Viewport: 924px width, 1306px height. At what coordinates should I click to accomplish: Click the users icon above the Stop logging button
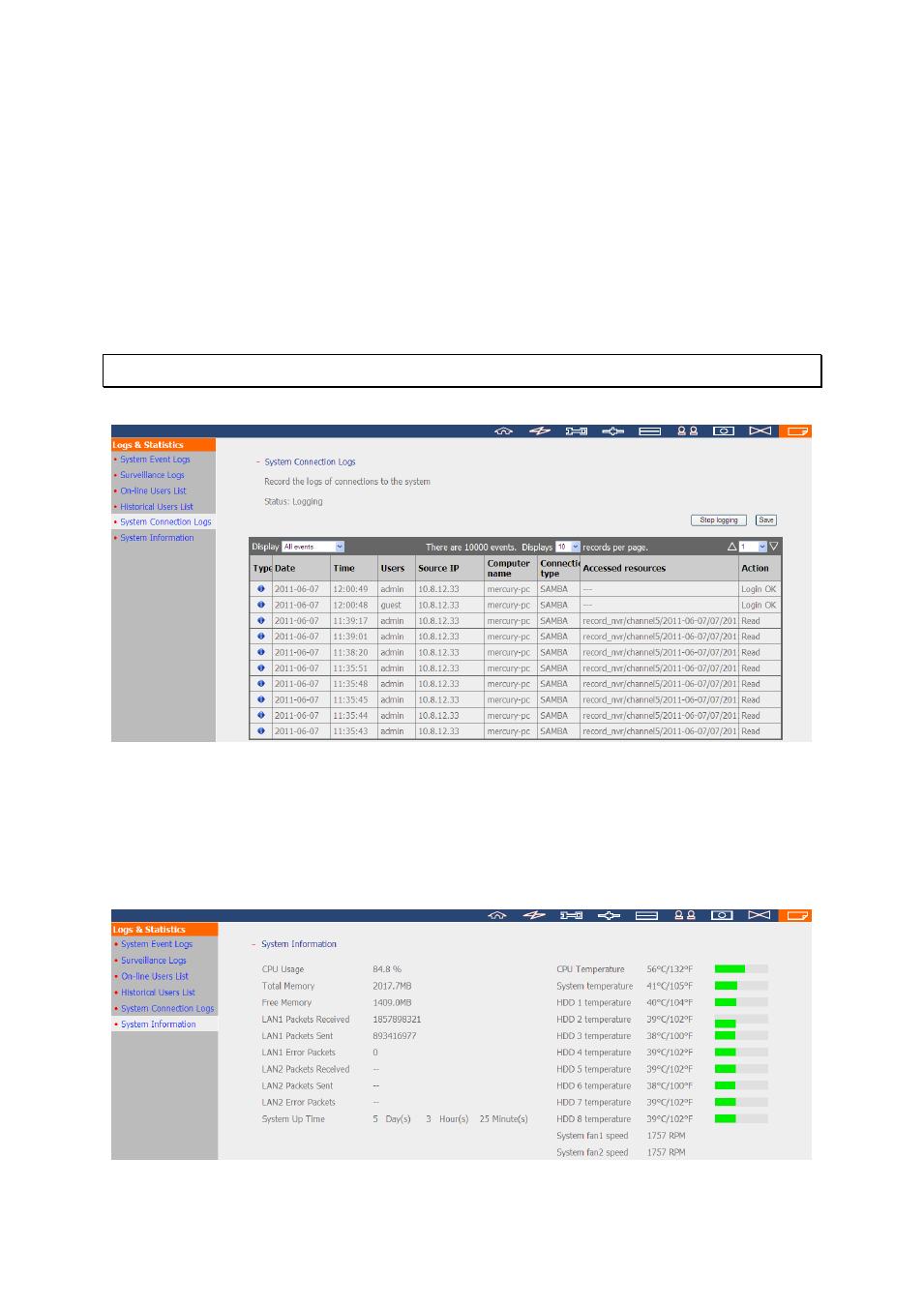click(x=687, y=431)
